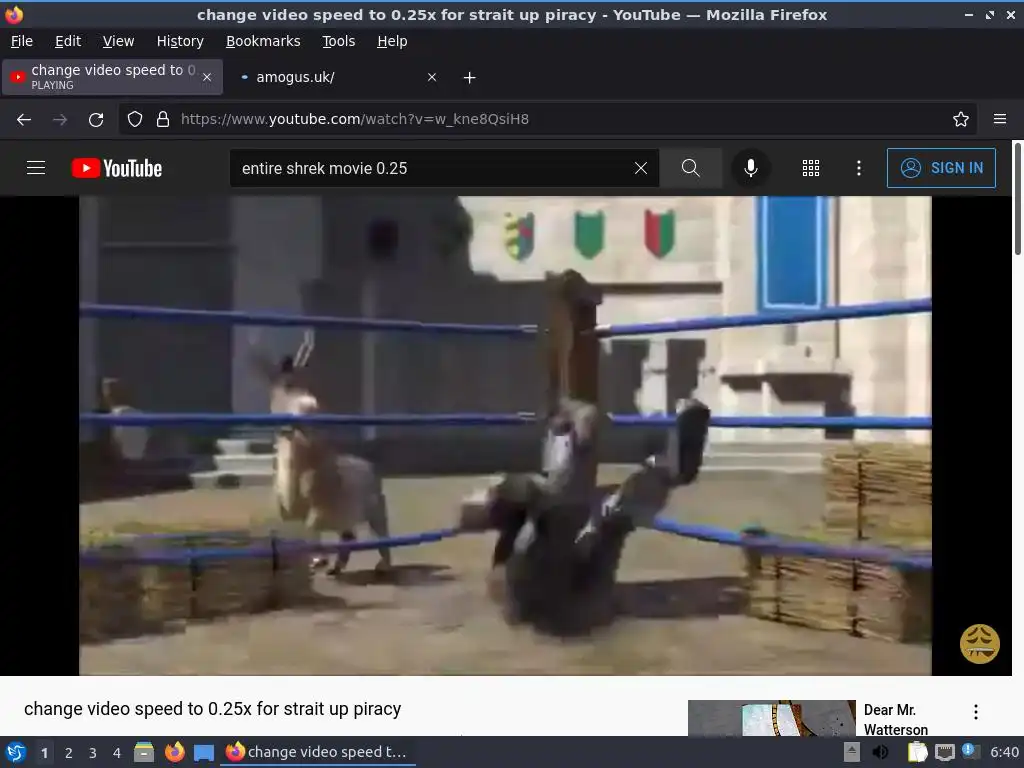Maximize the Firefox window
The image size is (1024, 768).
pyautogui.click(x=990, y=14)
